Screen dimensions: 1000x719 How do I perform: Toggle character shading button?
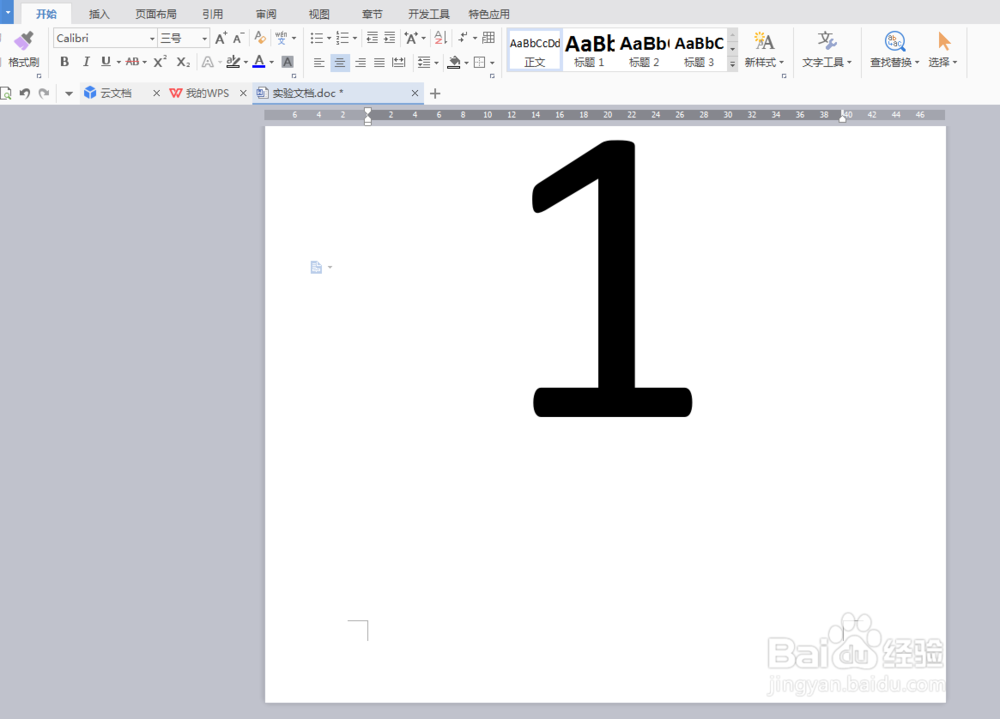click(288, 62)
